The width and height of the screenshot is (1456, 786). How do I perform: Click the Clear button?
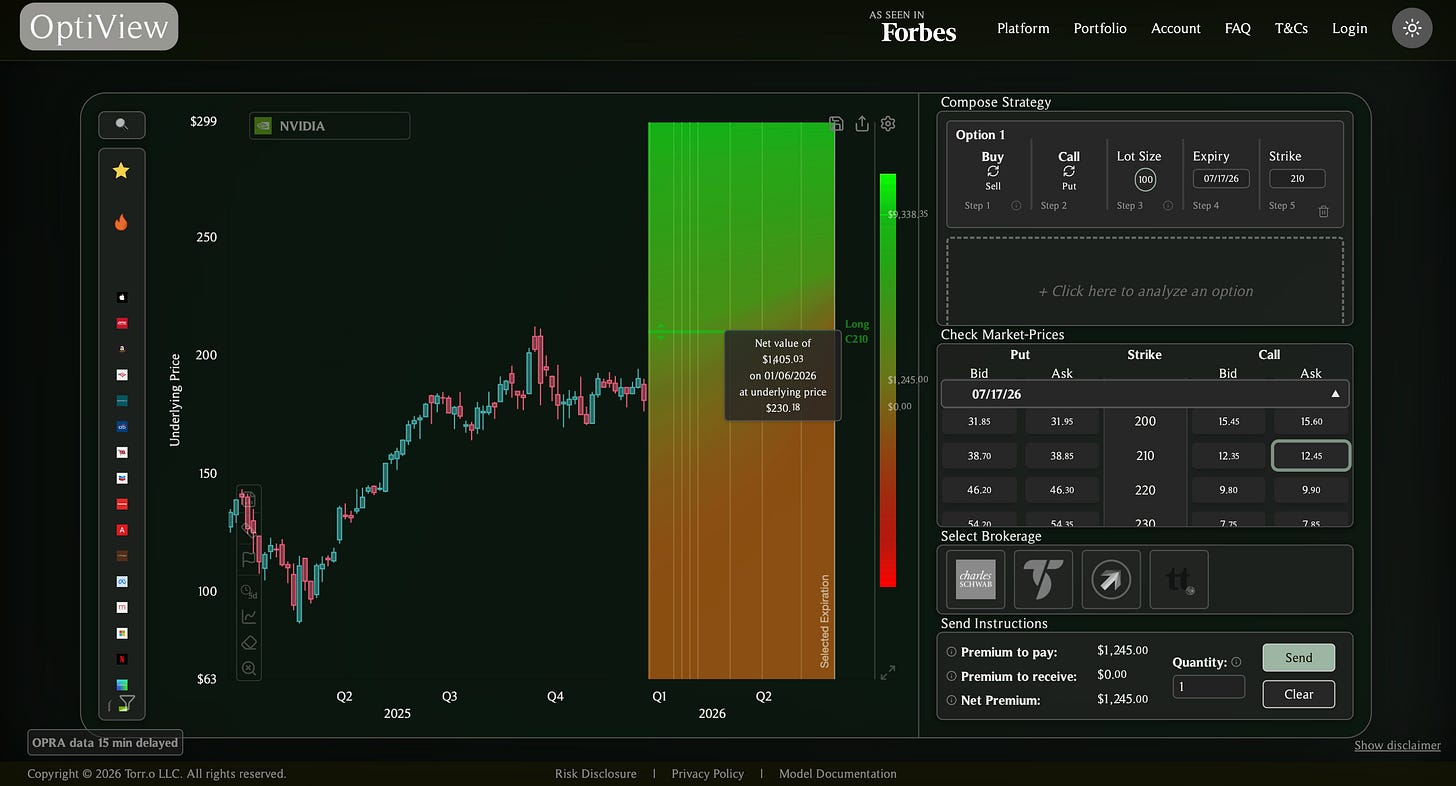[x=1299, y=694]
